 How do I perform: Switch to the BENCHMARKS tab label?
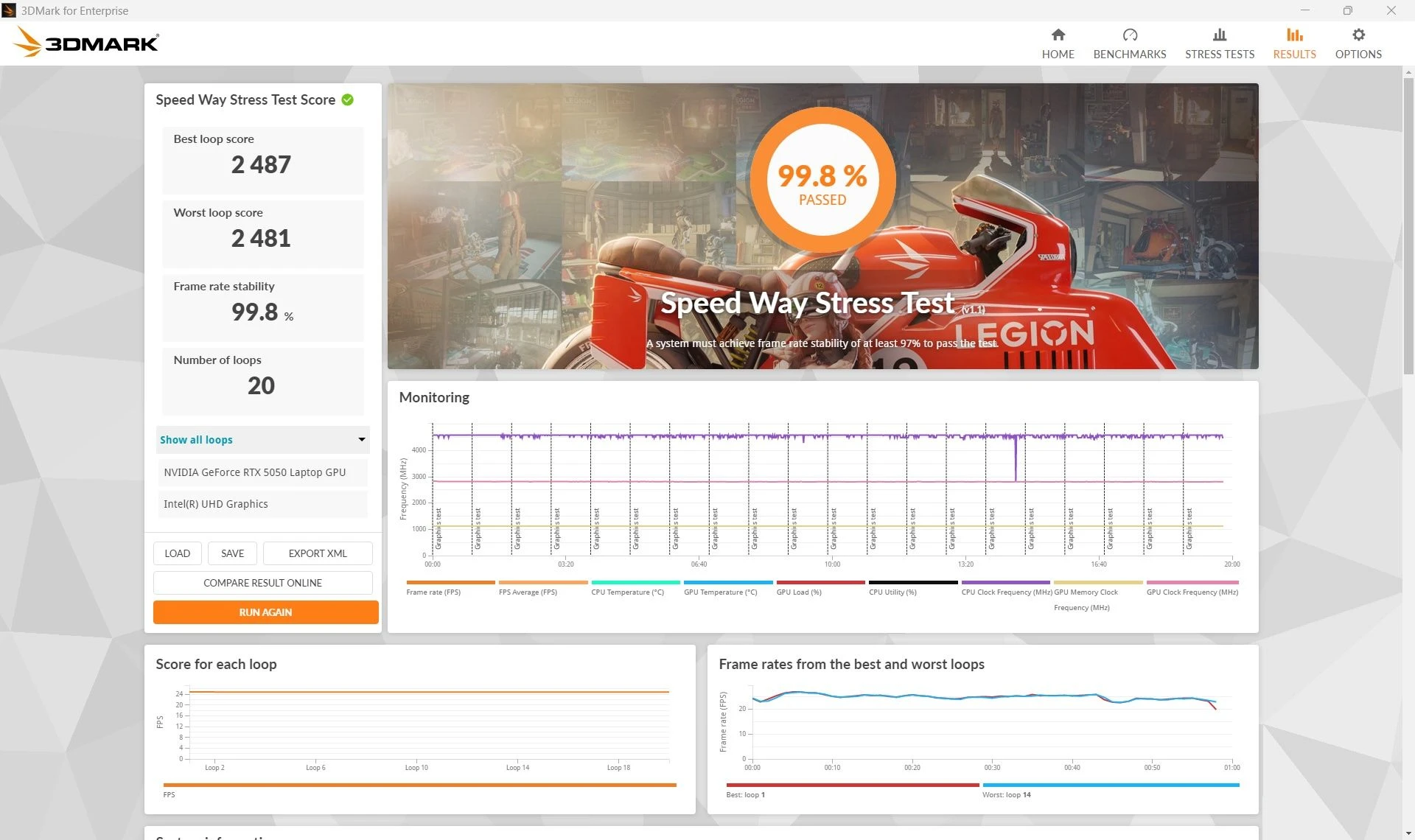[x=1129, y=55]
